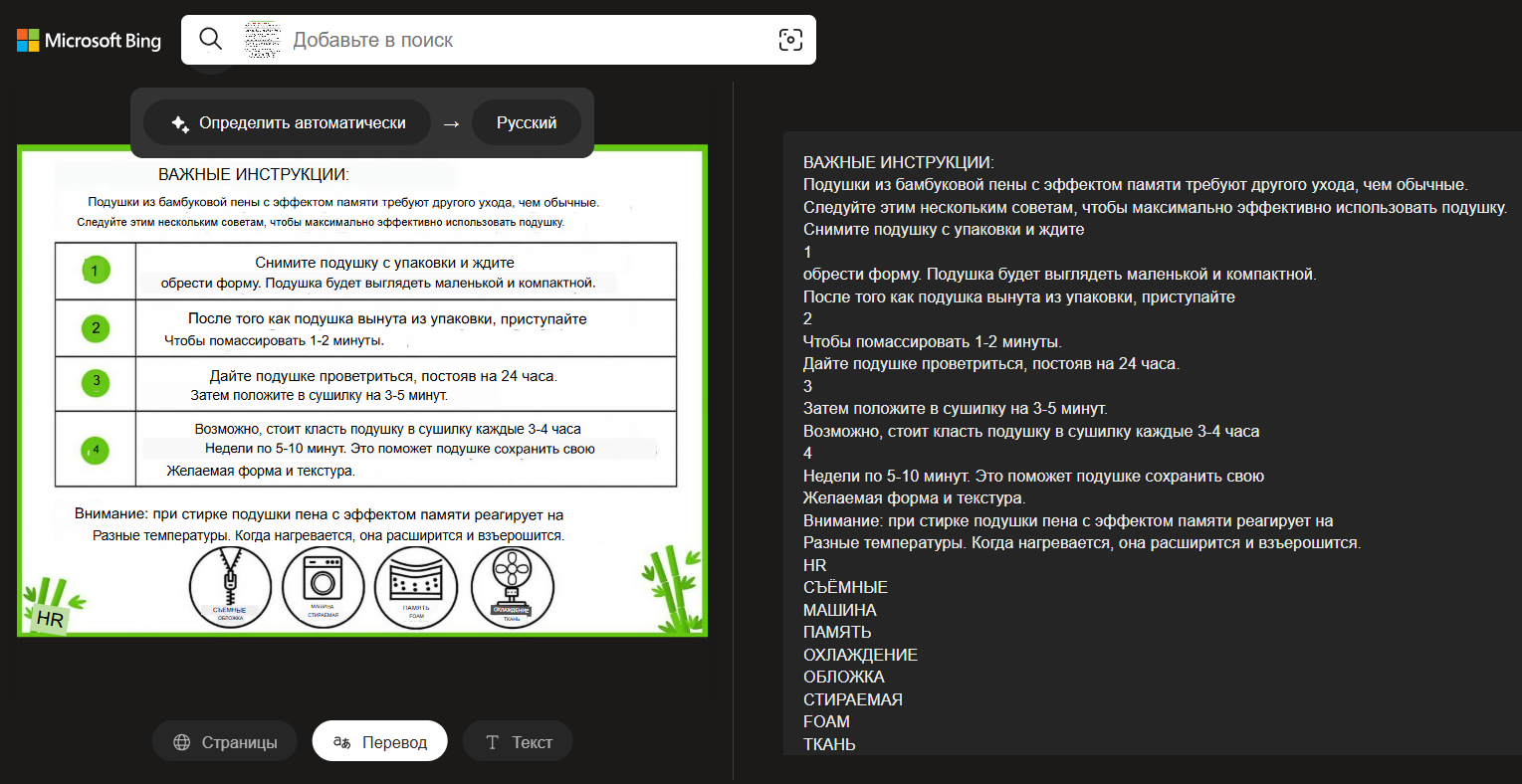Select "СЪЁМНЫЕ" in the text panel

point(846,588)
